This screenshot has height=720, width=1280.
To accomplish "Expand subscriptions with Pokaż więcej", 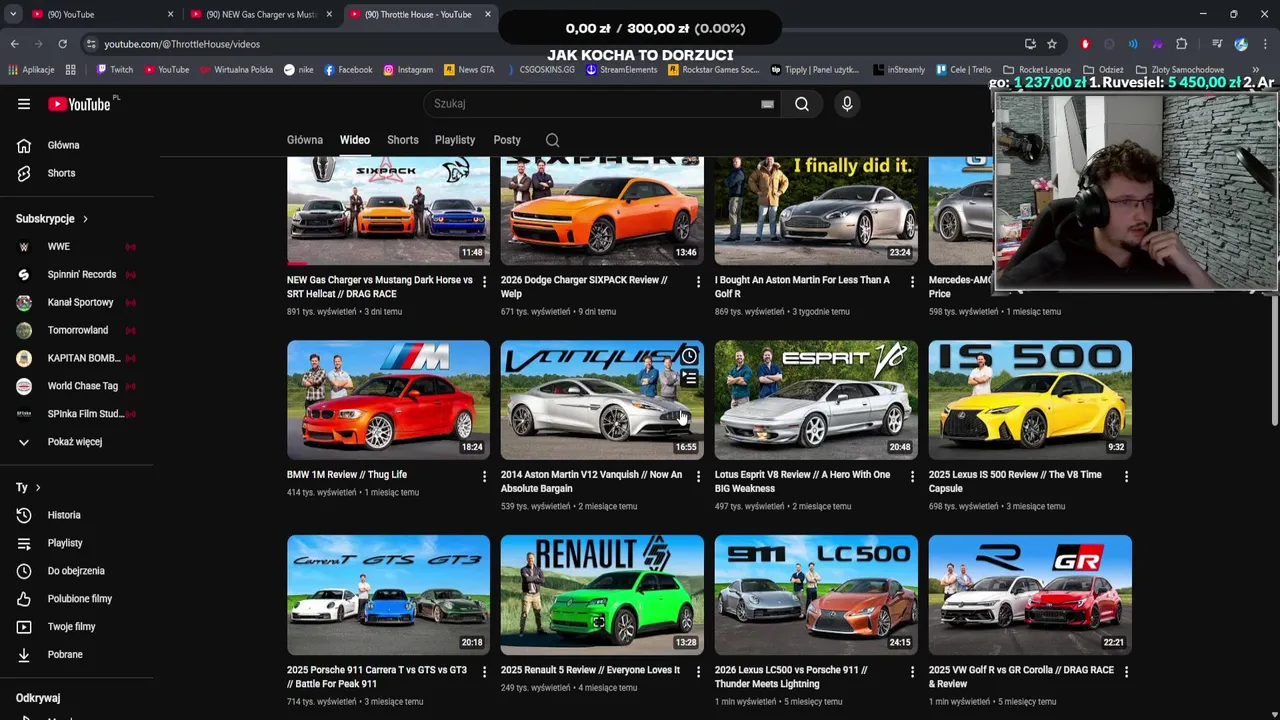I will coord(76,442).
